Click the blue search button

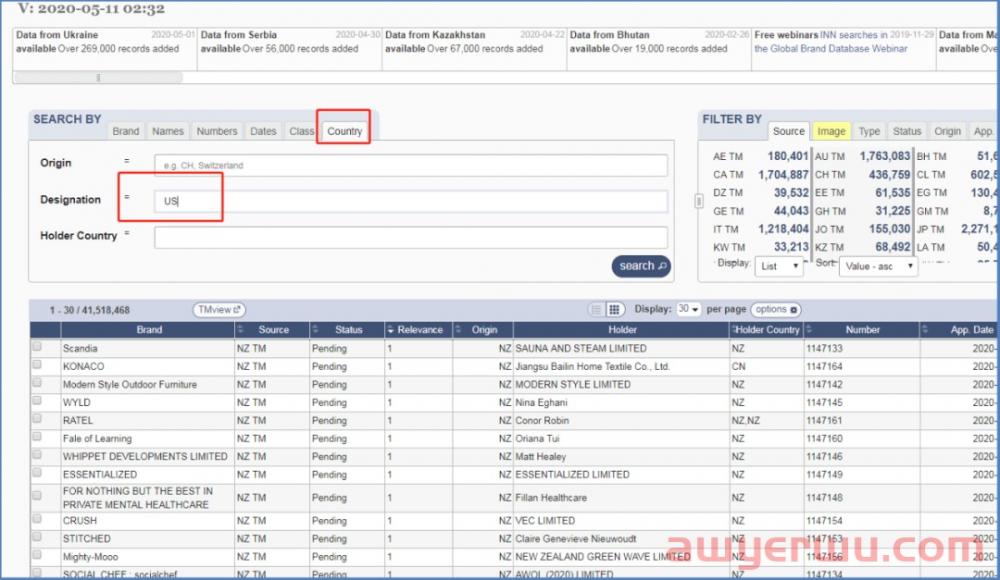pyautogui.click(x=641, y=266)
